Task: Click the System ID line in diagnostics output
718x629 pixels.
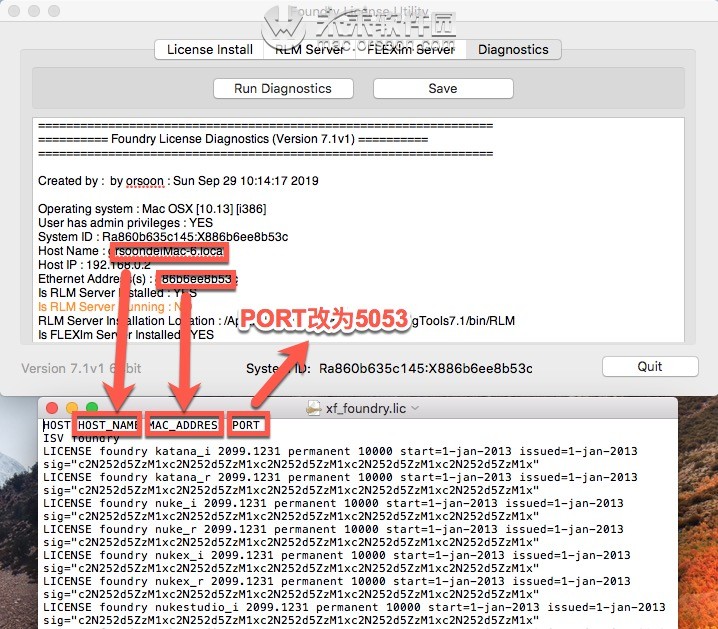Action: click(163, 237)
